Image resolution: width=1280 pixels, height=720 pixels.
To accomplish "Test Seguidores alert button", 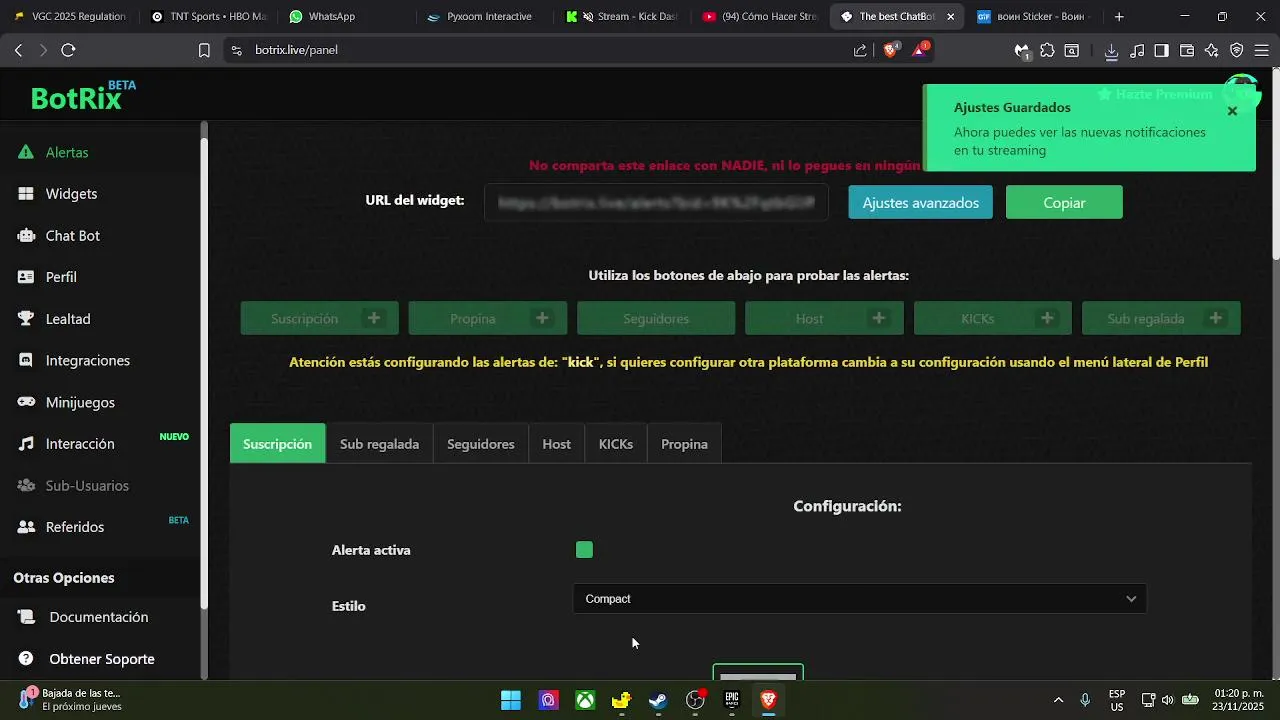I will tap(656, 318).
